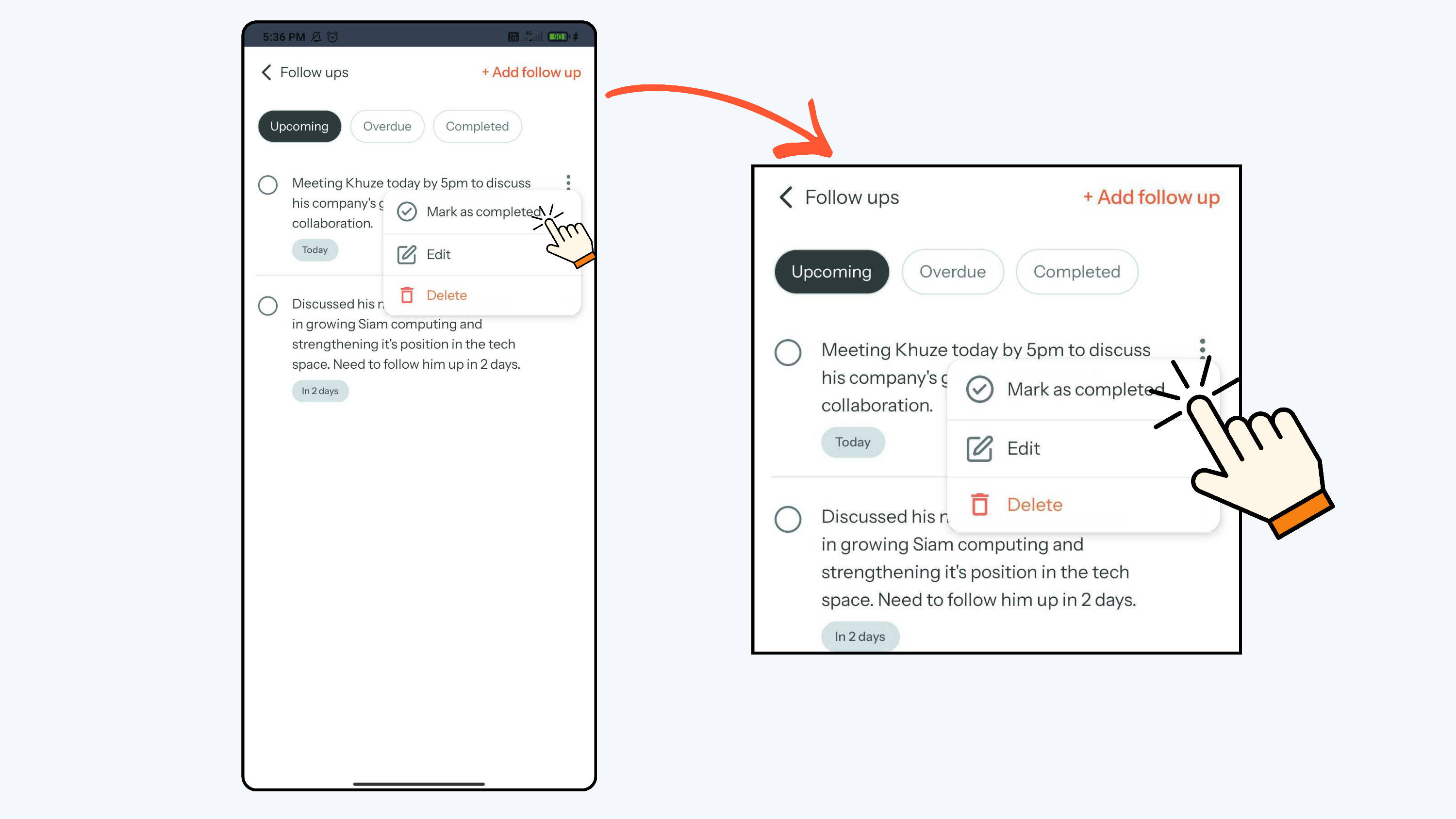The width and height of the screenshot is (1456, 819).
Task: Toggle the Meeting Khuze circle on the phone
Action: 267,185
